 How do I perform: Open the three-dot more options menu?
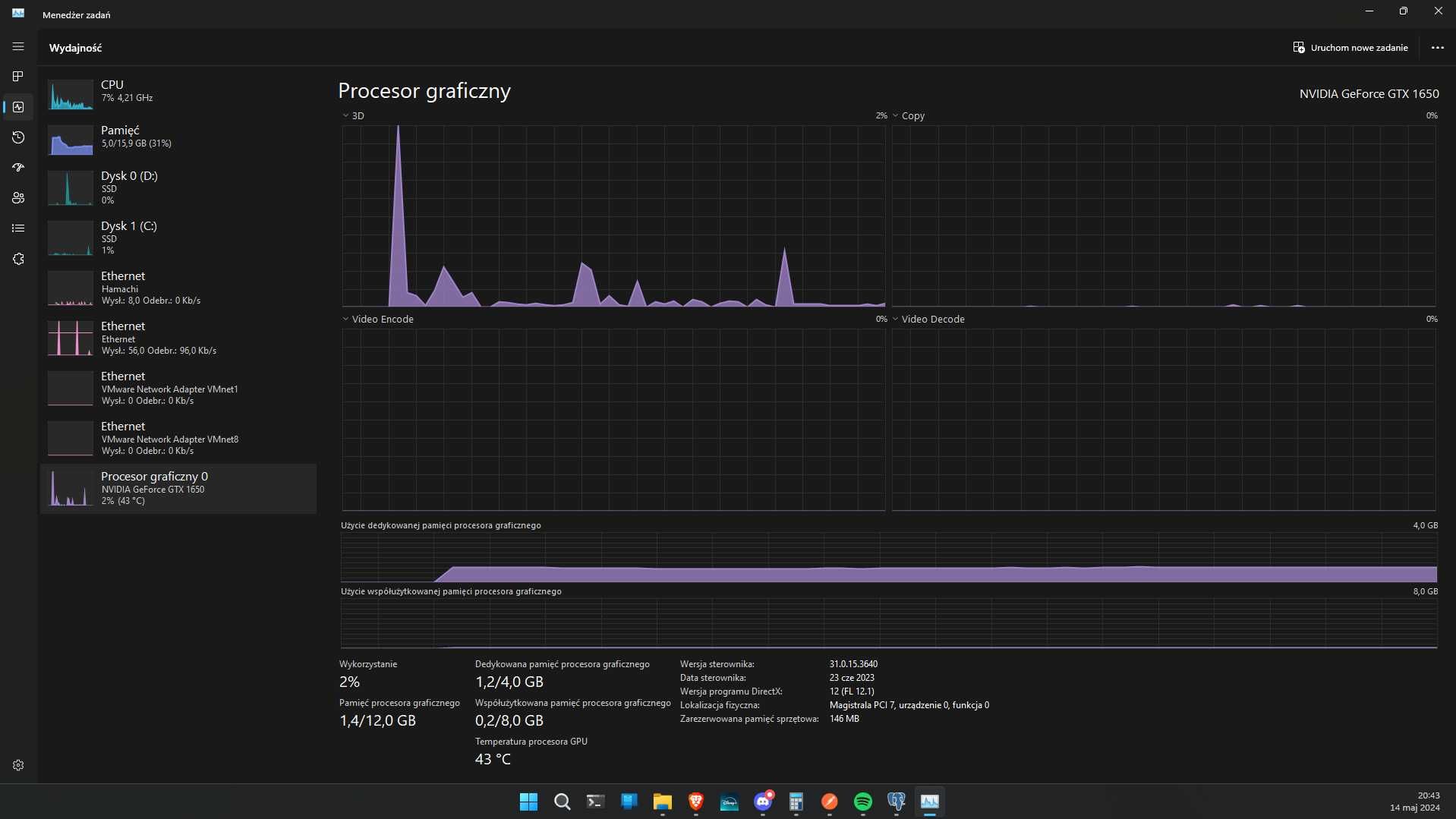[1437, 47]
